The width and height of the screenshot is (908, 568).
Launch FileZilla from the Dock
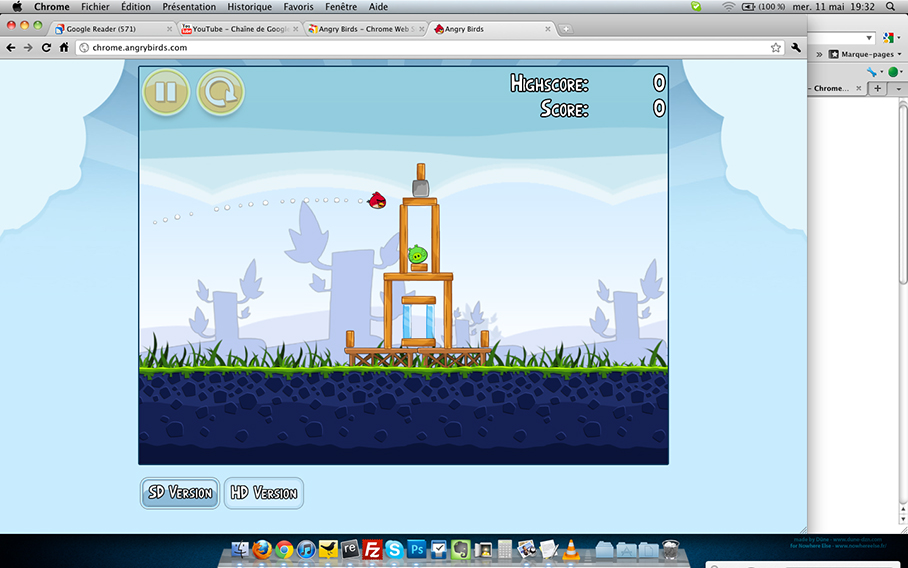(x=372, y=549)
